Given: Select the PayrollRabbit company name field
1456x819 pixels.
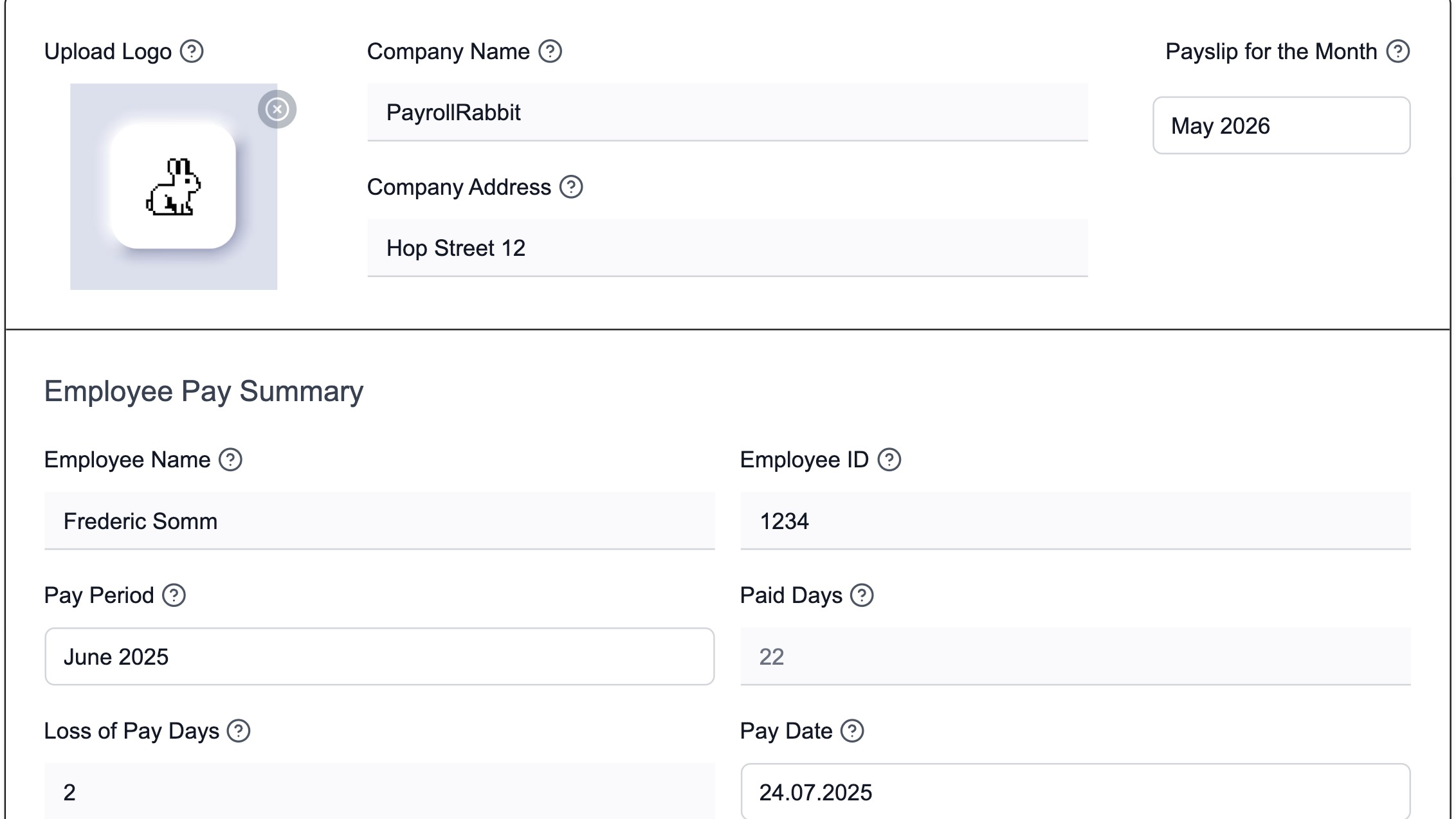Looking at the screenshot, I should [727, 112].
